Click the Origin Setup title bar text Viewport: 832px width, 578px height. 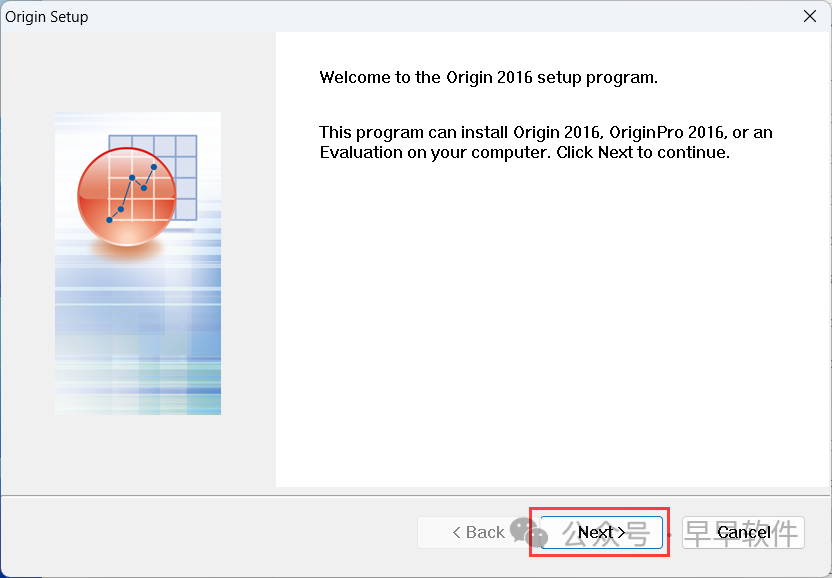point(47,17)
